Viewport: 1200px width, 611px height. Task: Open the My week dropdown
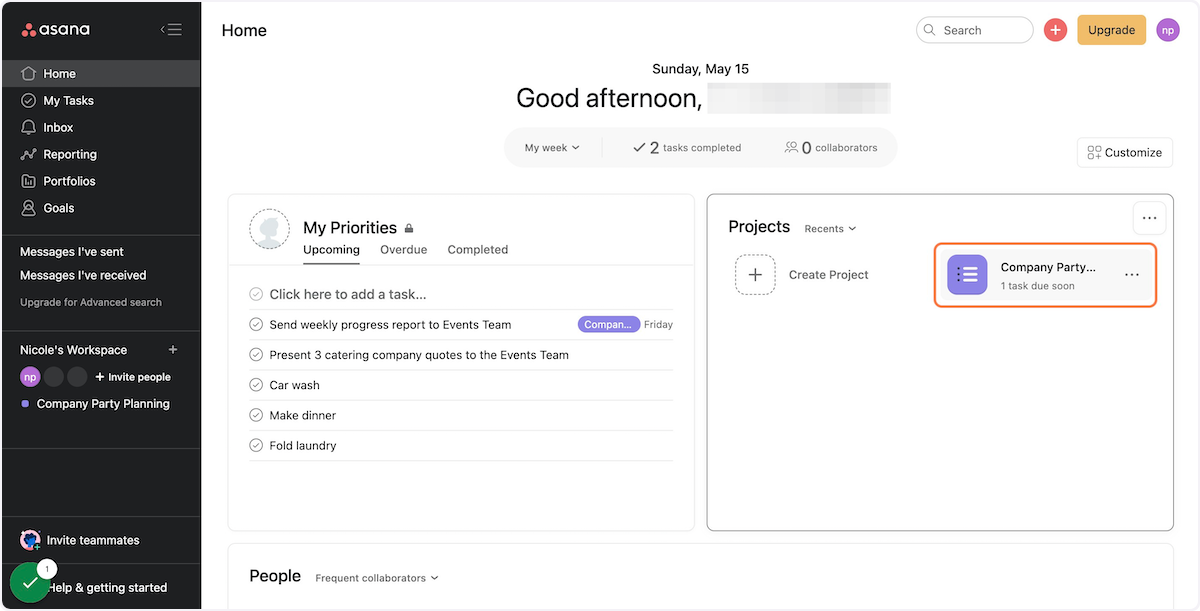coord(552,148)
